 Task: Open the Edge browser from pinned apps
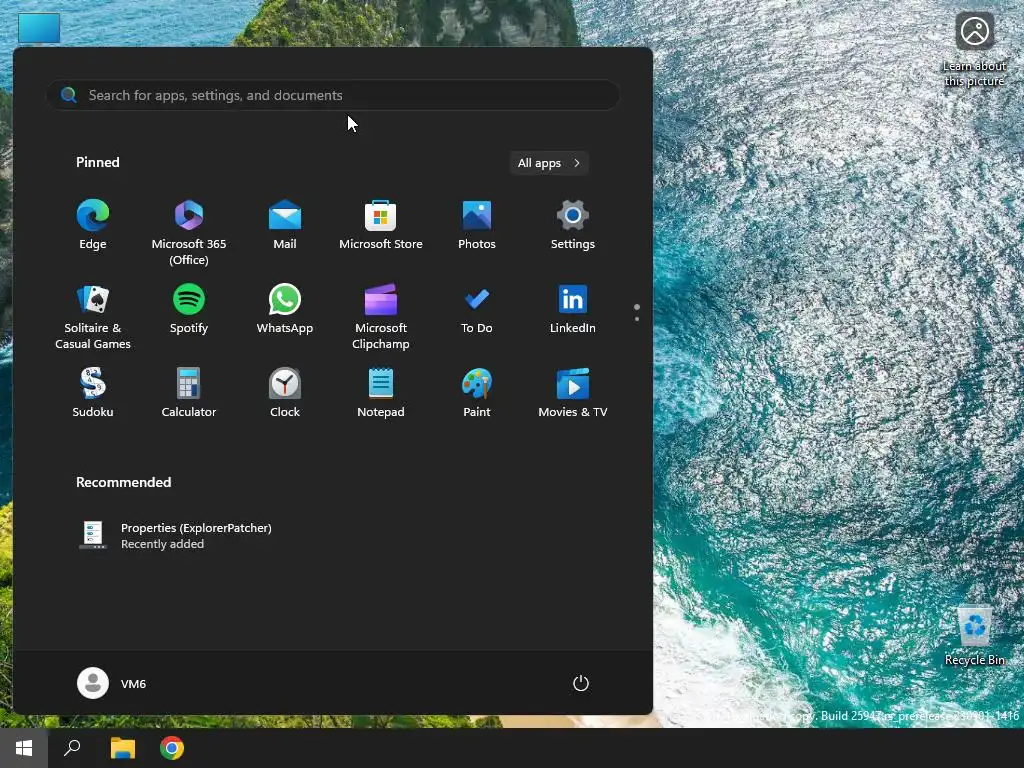(x=93, y=225)
